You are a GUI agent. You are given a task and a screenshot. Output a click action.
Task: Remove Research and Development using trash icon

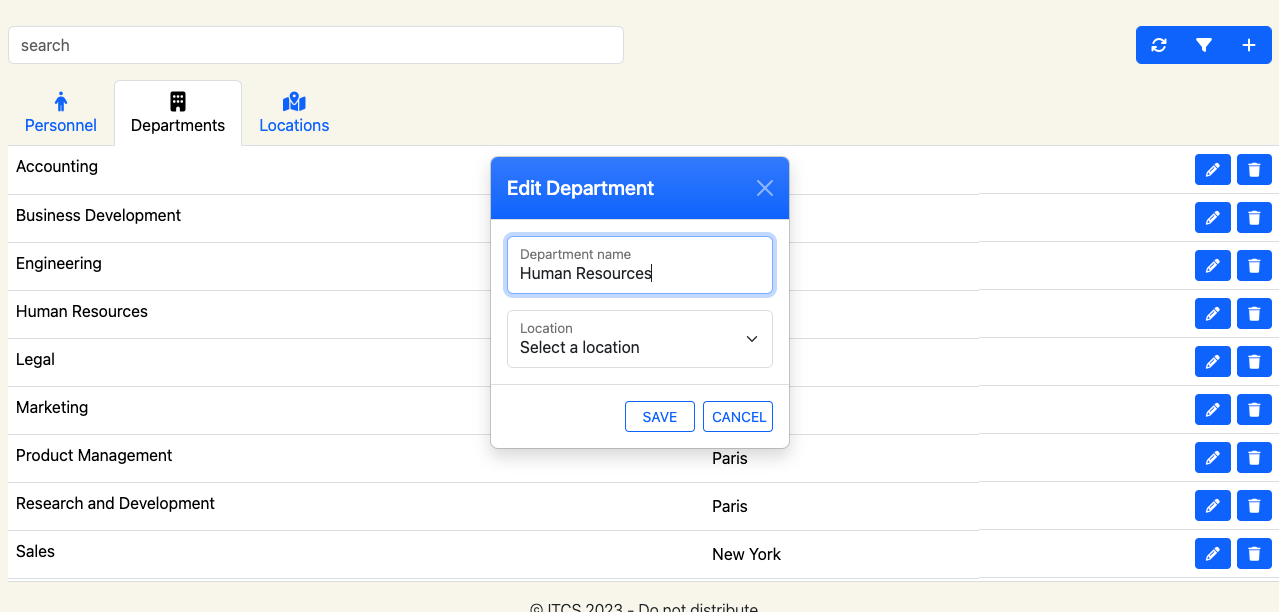[1254, 506]
